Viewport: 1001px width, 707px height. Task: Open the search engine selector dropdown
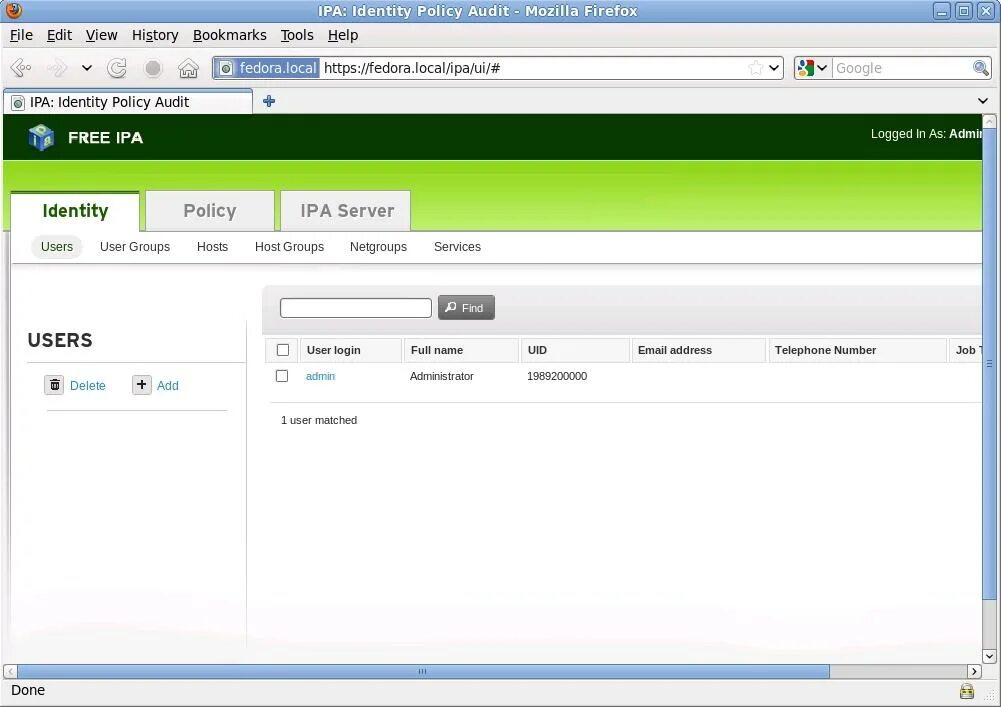tap(813, 68)
